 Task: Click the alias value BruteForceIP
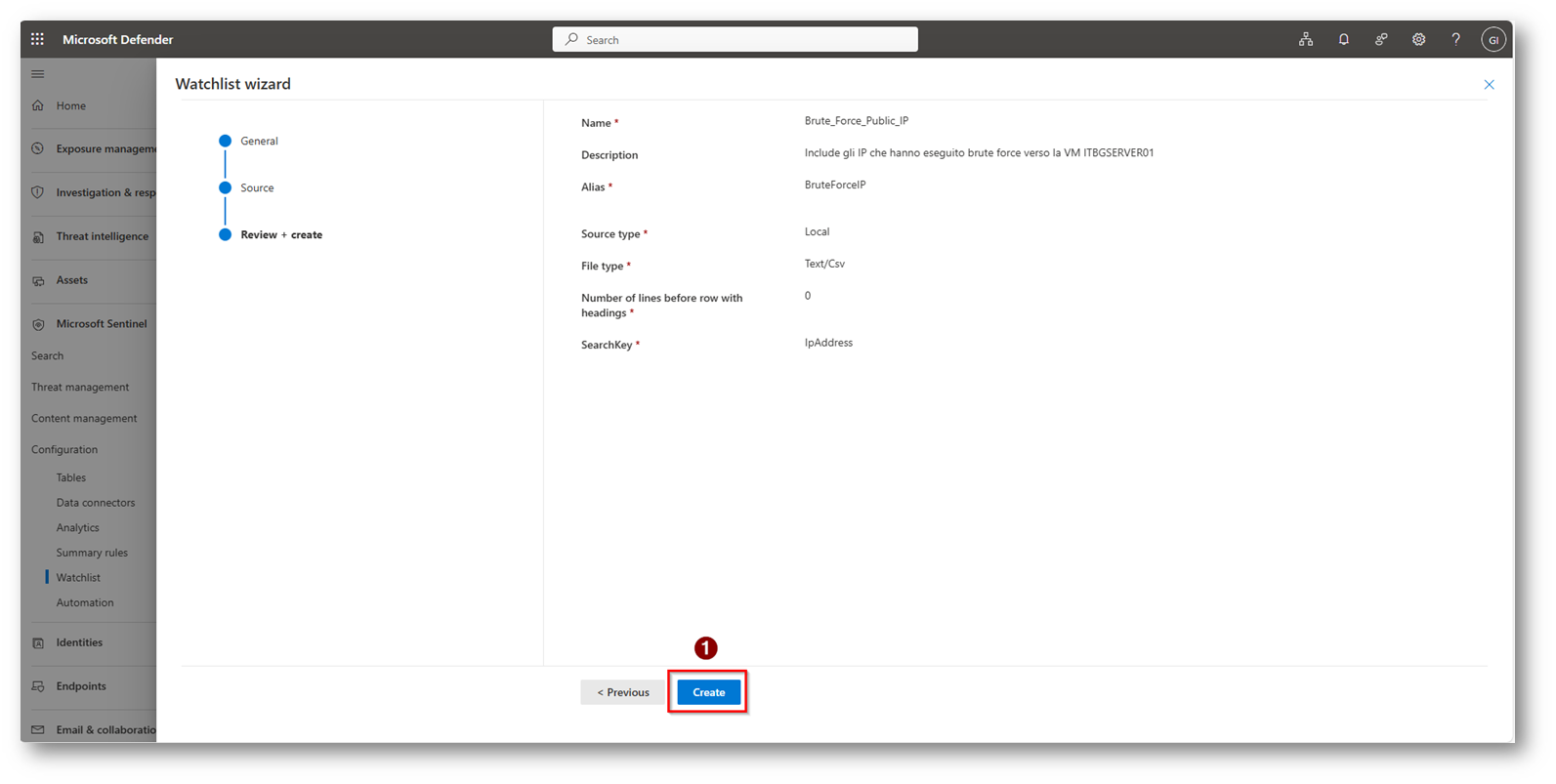pos(835,185)
